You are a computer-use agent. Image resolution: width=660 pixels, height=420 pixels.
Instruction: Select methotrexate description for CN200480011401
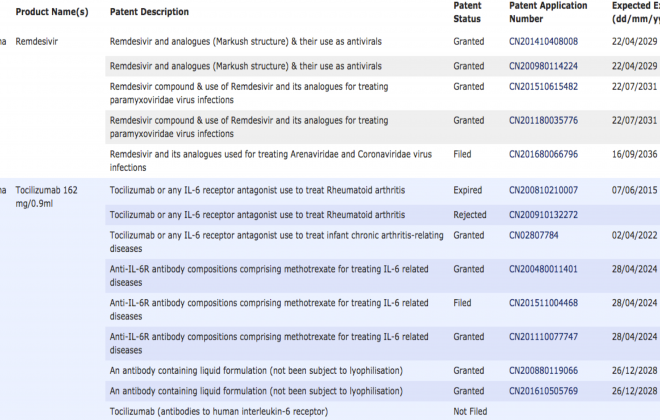click(269, 276)
